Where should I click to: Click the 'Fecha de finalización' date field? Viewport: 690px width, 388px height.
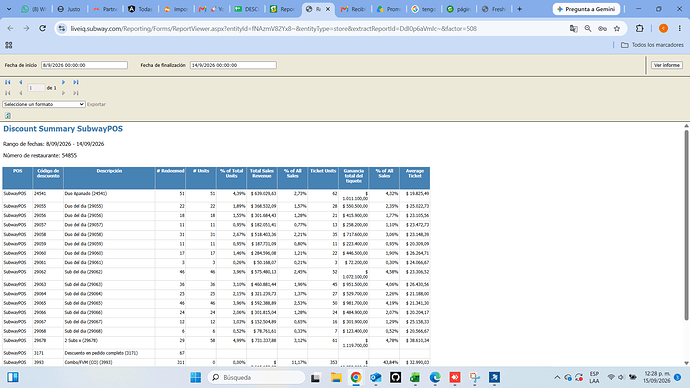coord(233,65)
